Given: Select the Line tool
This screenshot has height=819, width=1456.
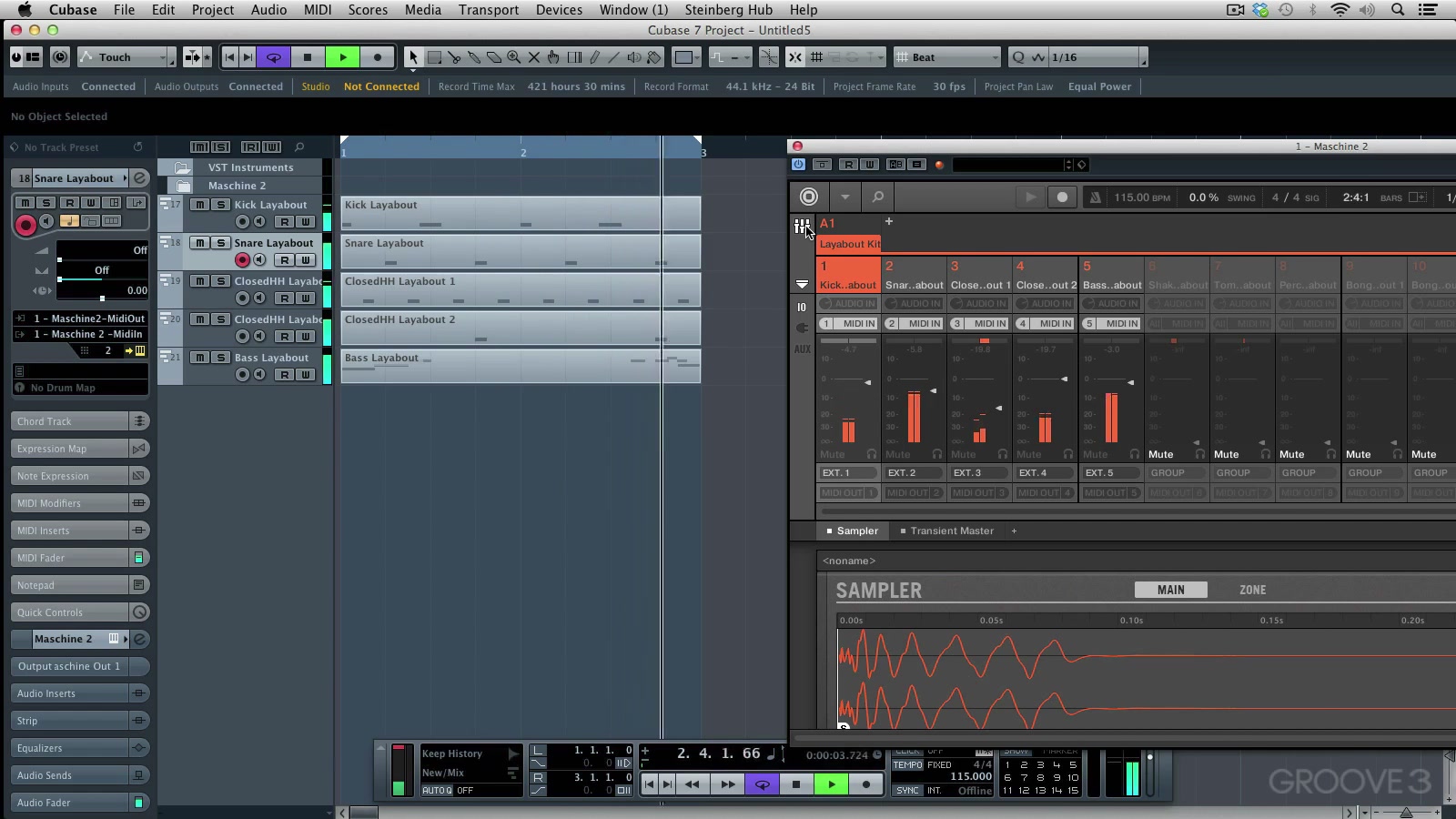Looking at the screenshot, I should (x=614, y=57).
